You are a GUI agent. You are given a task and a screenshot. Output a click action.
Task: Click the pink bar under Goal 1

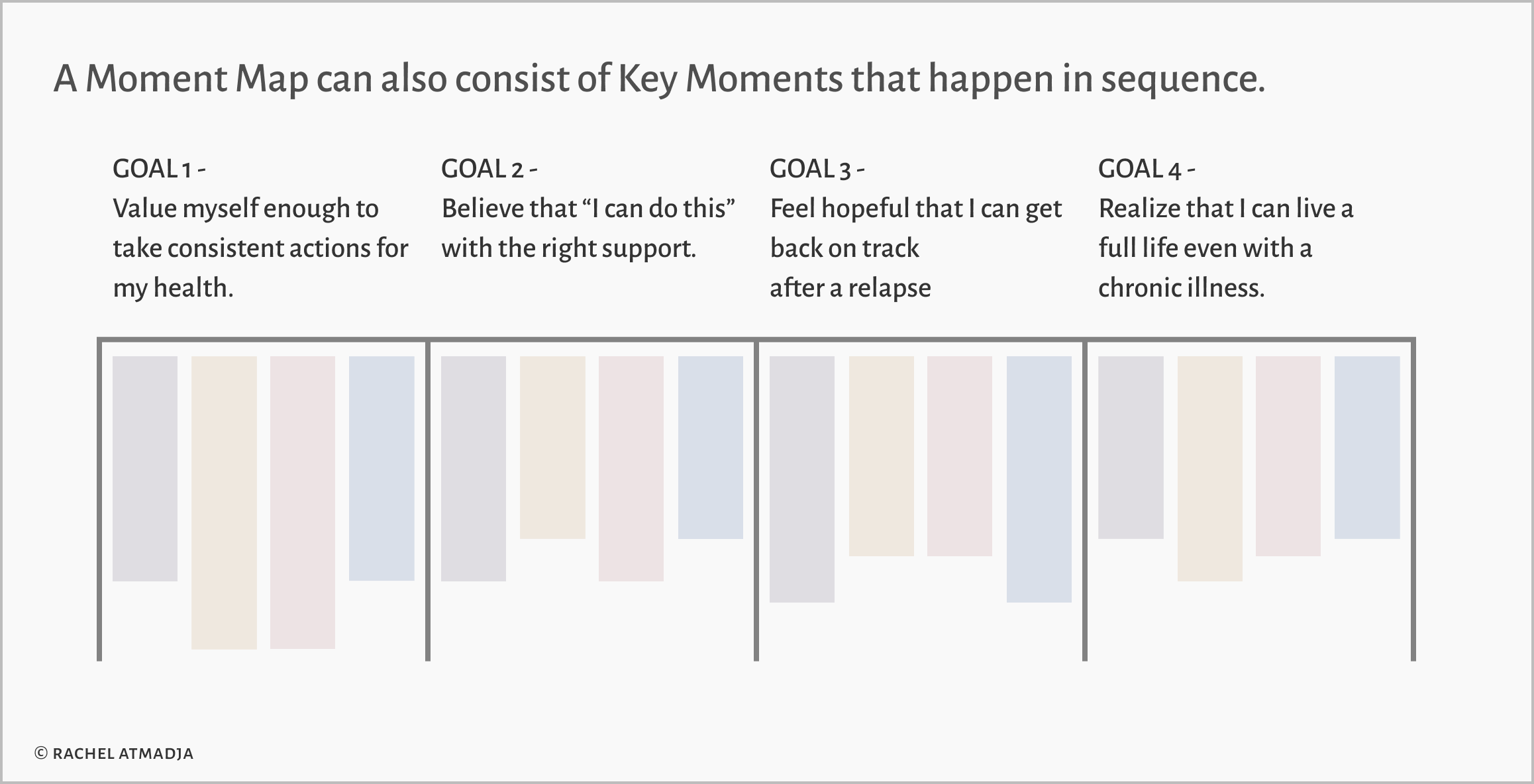[x=303, y=503]
